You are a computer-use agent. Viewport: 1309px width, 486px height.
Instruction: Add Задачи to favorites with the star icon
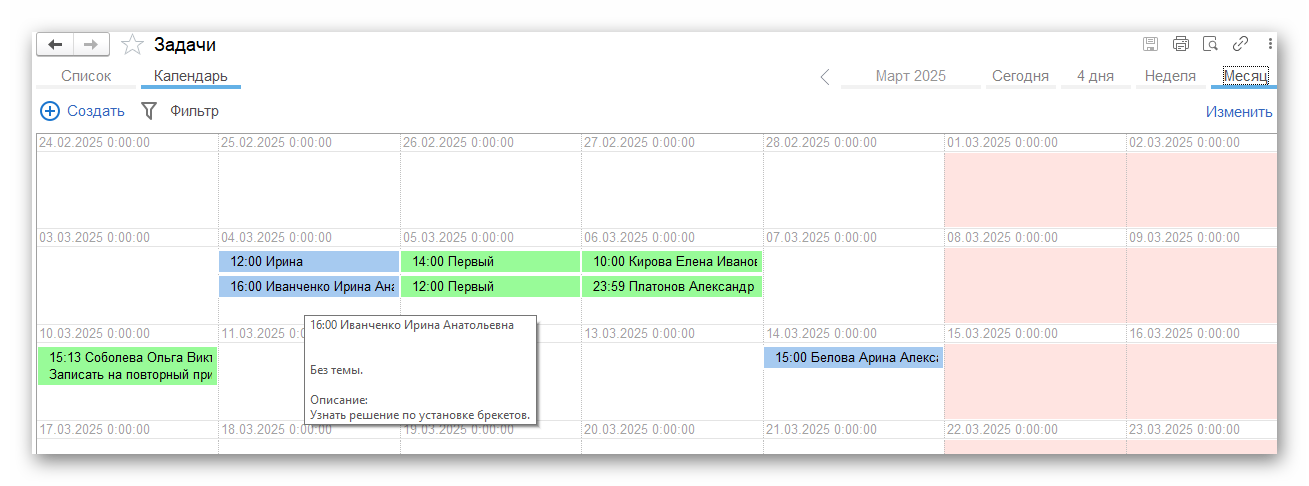pyautogui.click(x=132, y=44)
